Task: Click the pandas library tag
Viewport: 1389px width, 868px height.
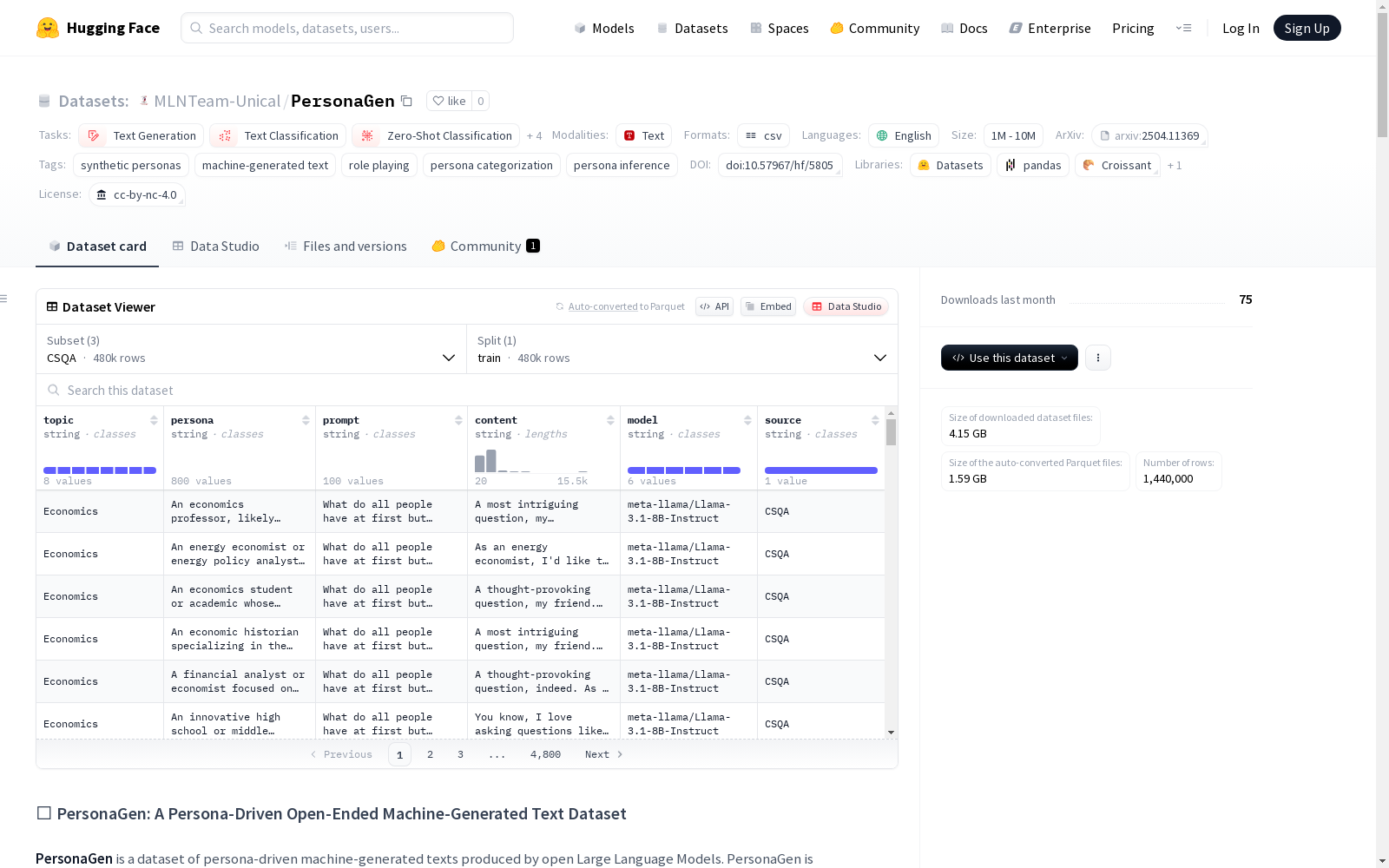Action: 1033,165
